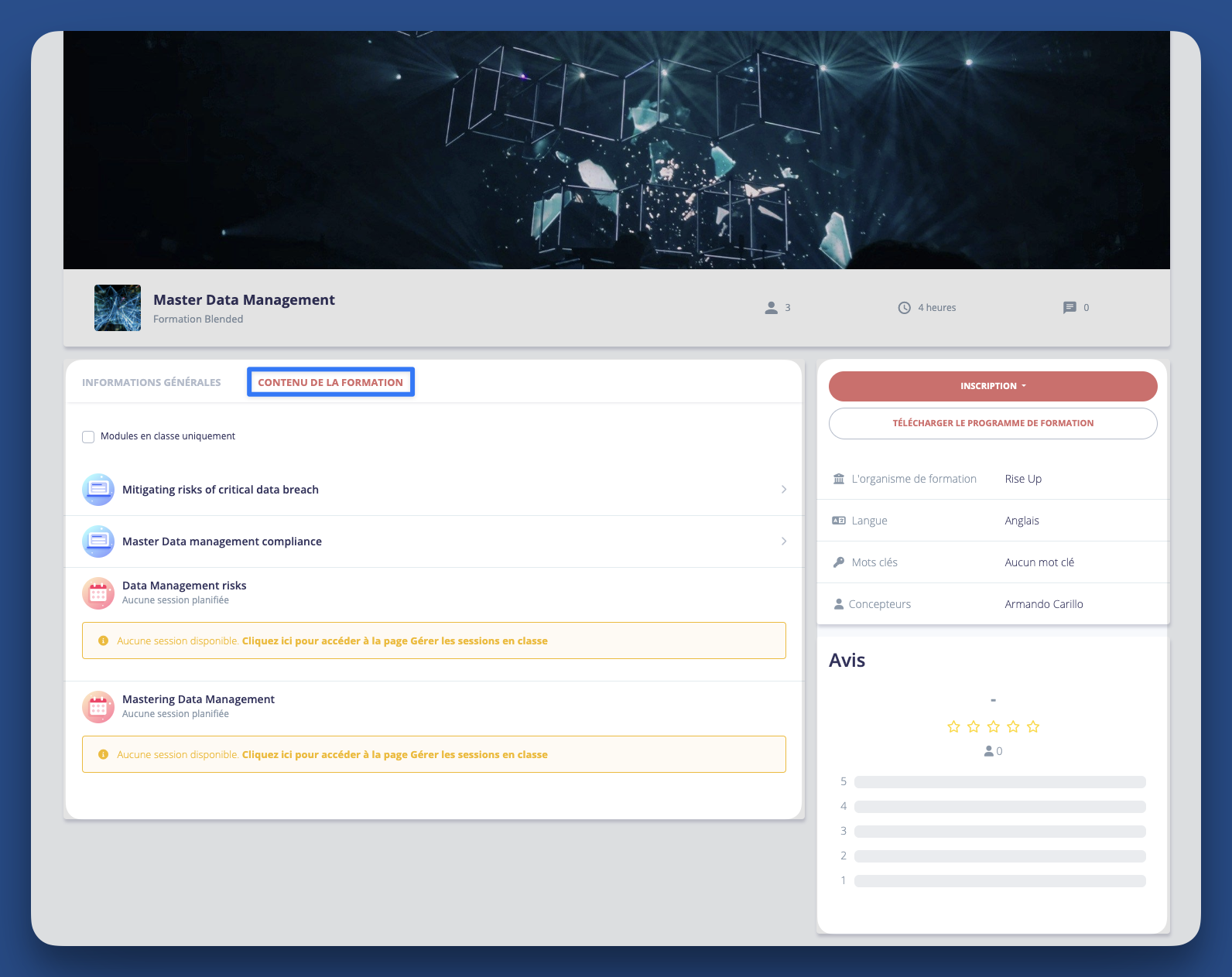This screenshot has height=977, width=1232.
Task: Click the Mitigating risks module icon
Action: point(98,490)
